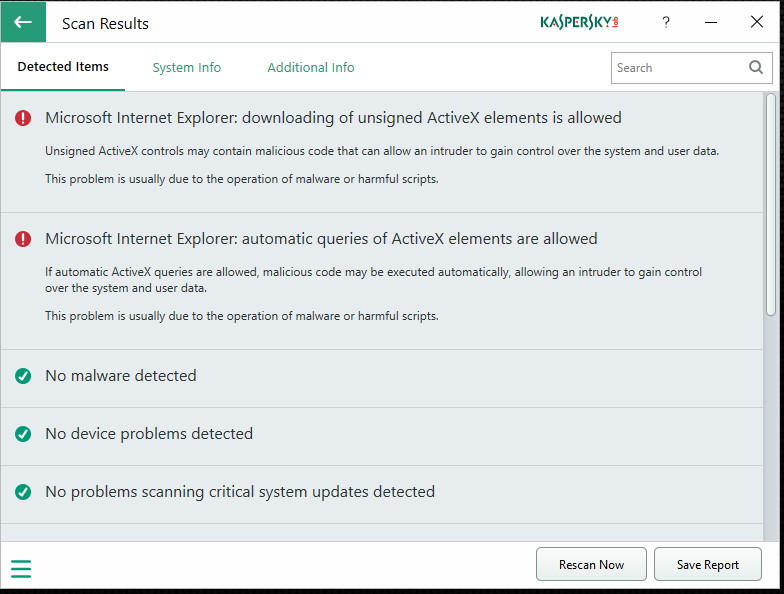Close the Scan Results window
Viewport: 784px width, 594px height.
tap(756, 22)
